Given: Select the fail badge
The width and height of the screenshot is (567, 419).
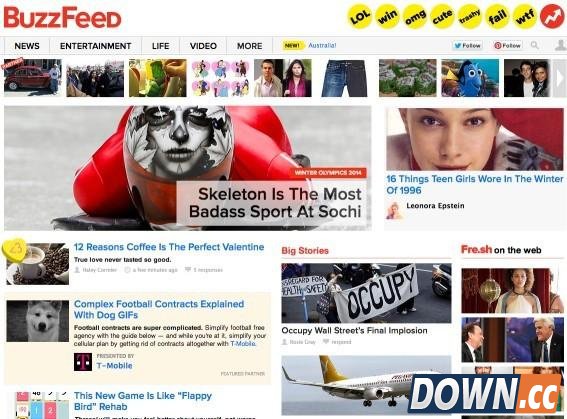Looking at the screenshot, I should (x=498, y=16).
